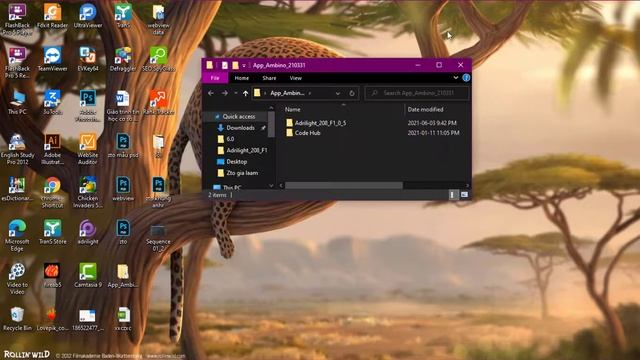Open the File tab in Explorer
This screenshot has width=640, height=360.
[215, 78]
